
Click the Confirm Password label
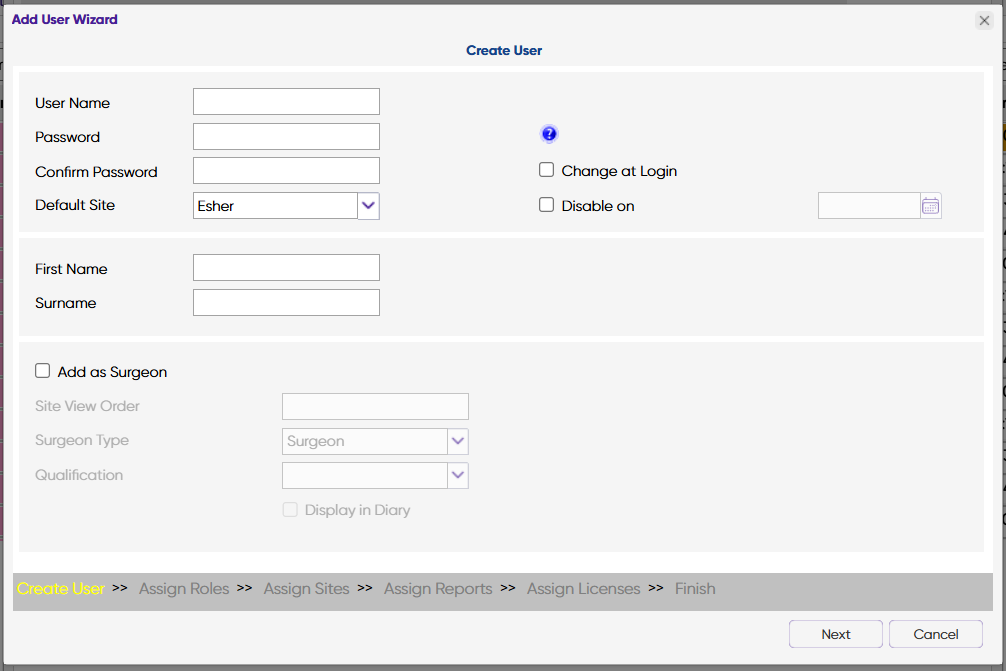click(x=96, y=172)
